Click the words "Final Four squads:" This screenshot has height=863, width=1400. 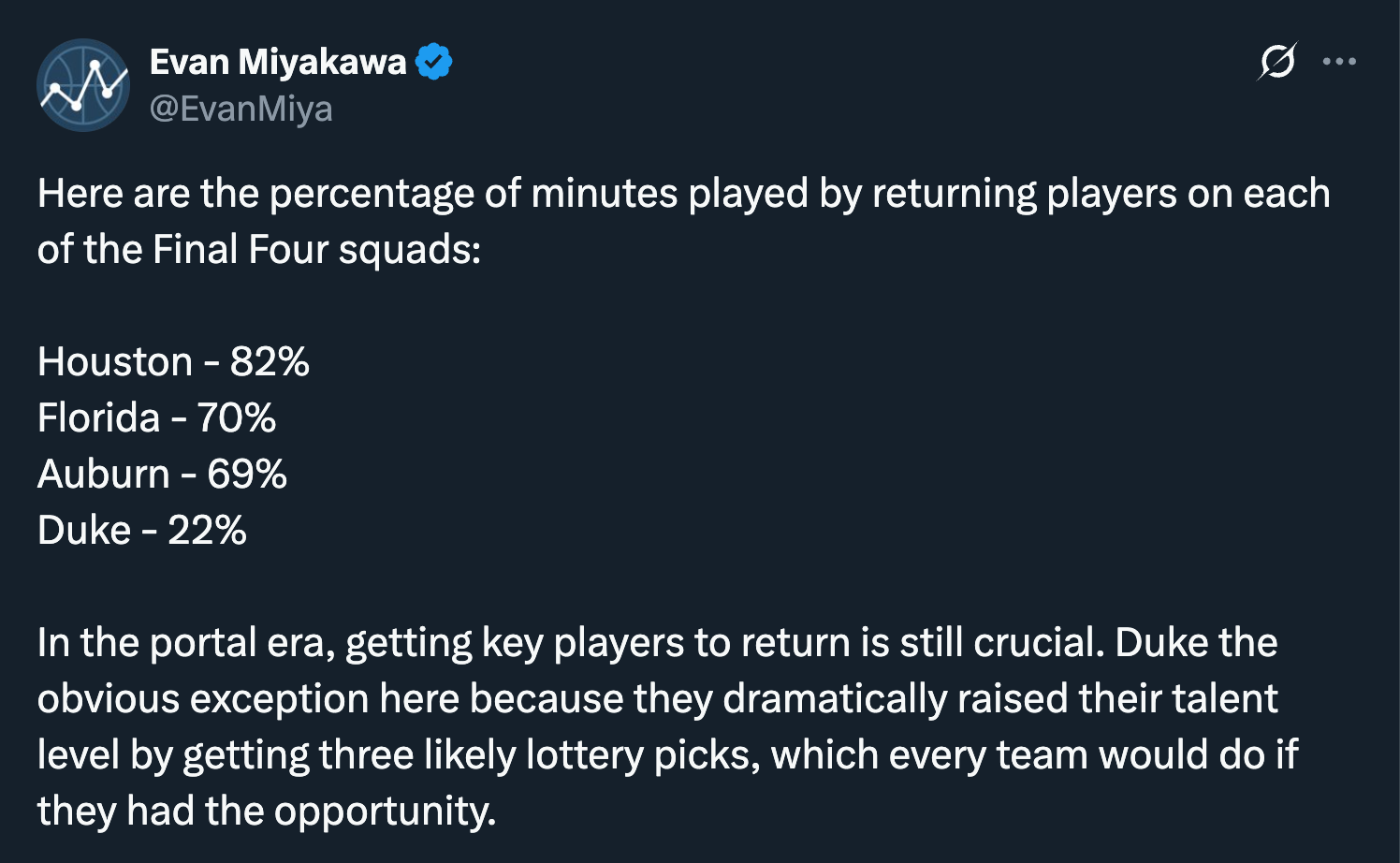[316, 250]
